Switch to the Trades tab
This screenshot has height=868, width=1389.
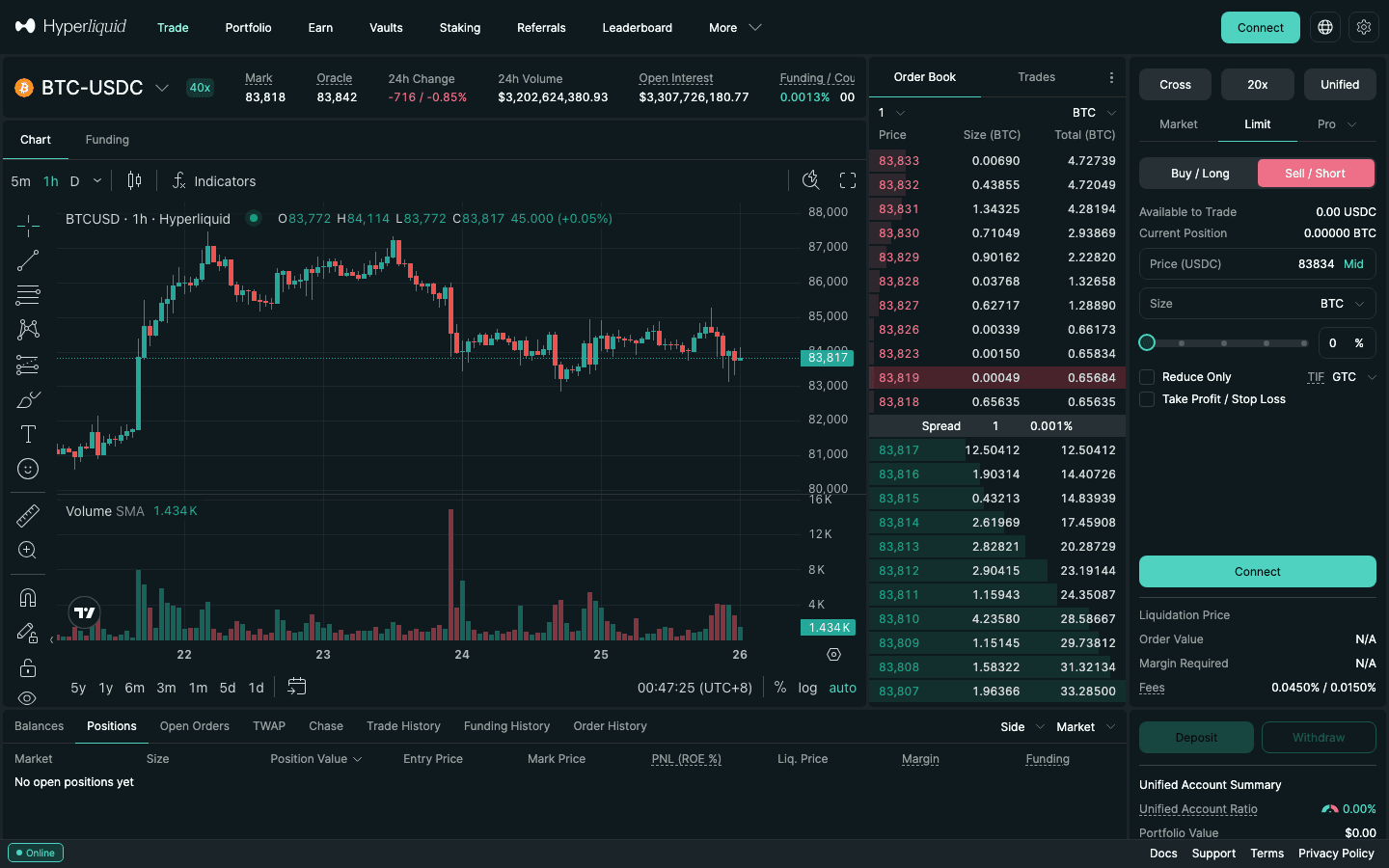1036,77
